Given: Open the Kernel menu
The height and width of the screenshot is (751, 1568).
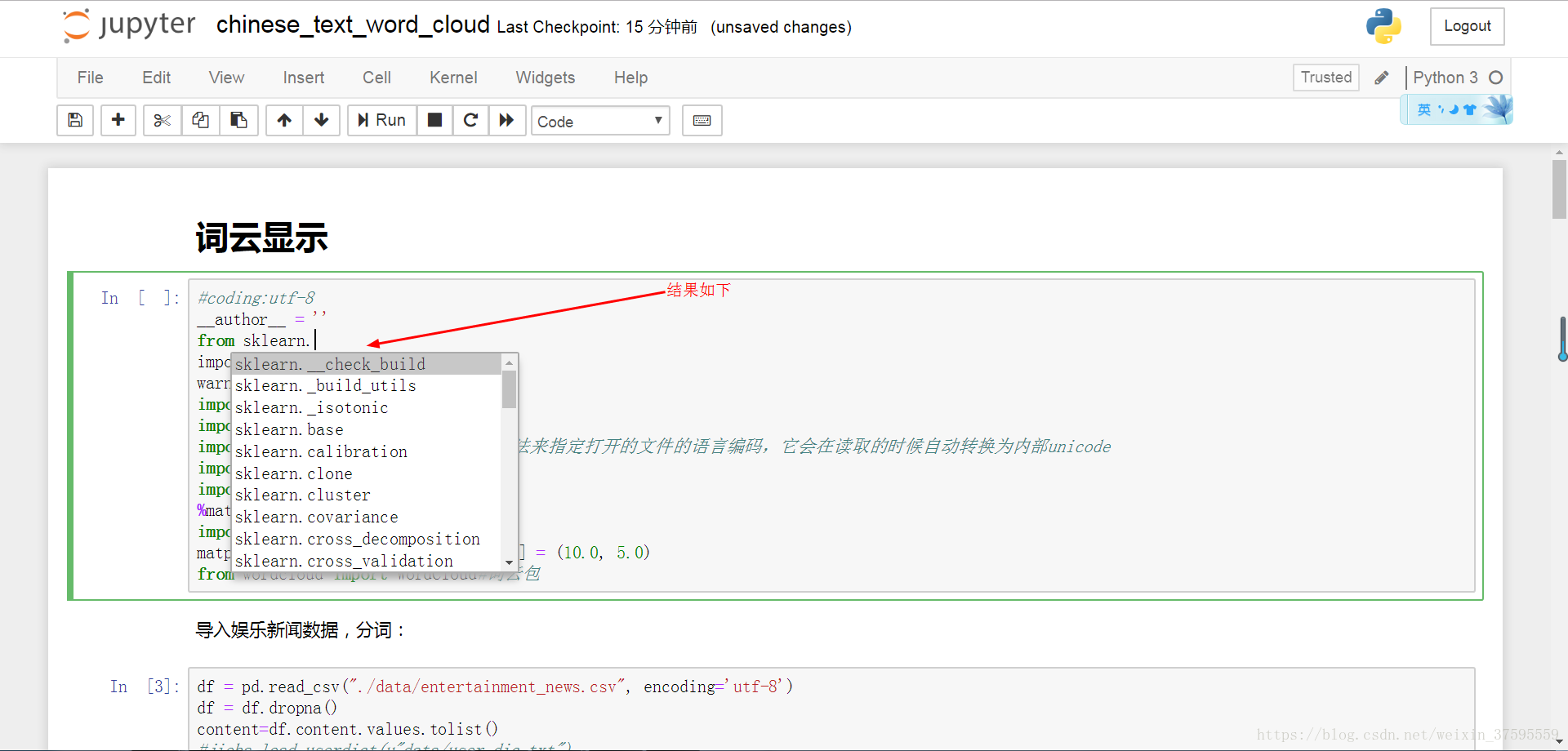Looking at the screenshot, I should (453, 78).
